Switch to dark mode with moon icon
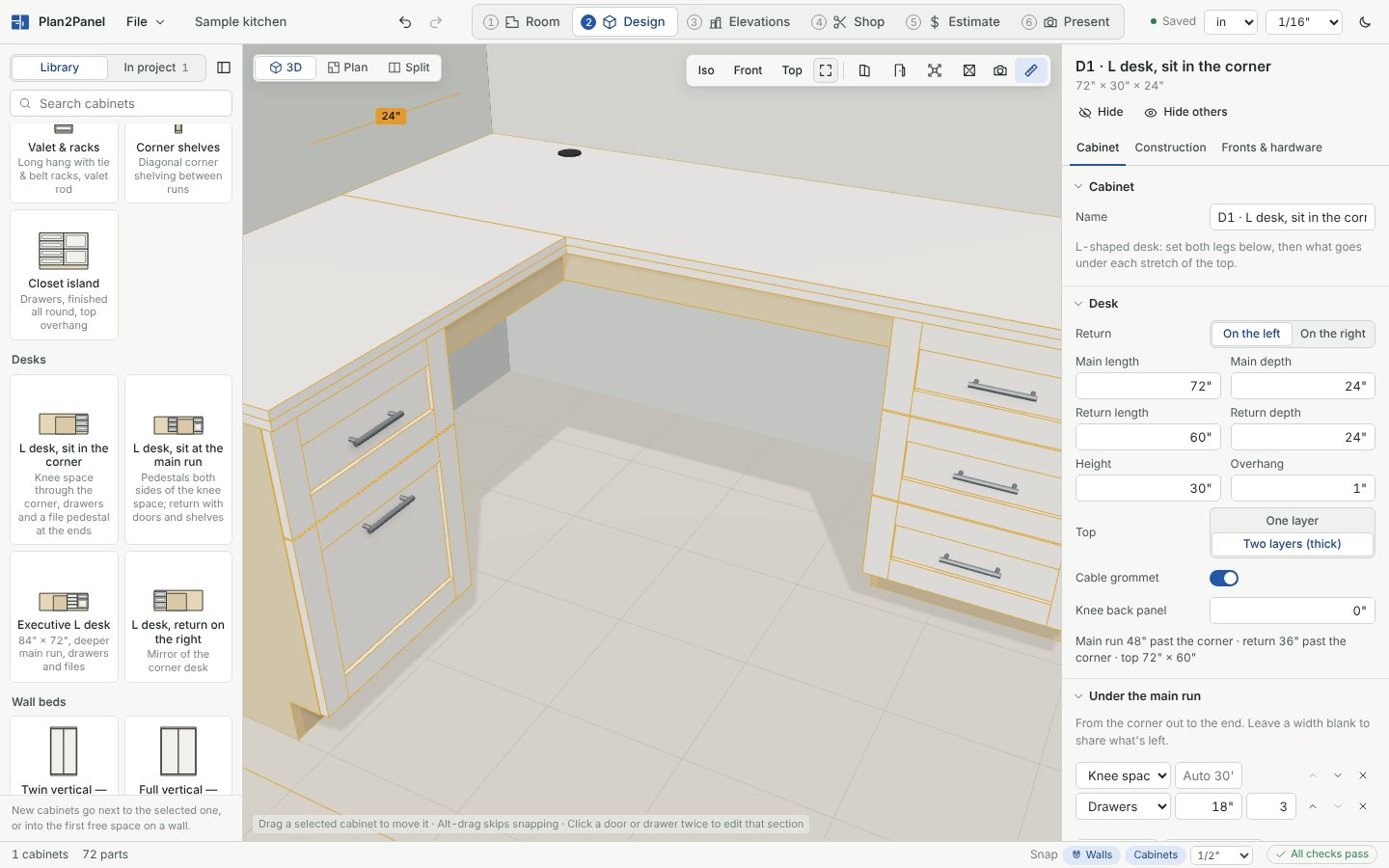This screenshot has width=1389, height=868. (x=1365, y=22)
